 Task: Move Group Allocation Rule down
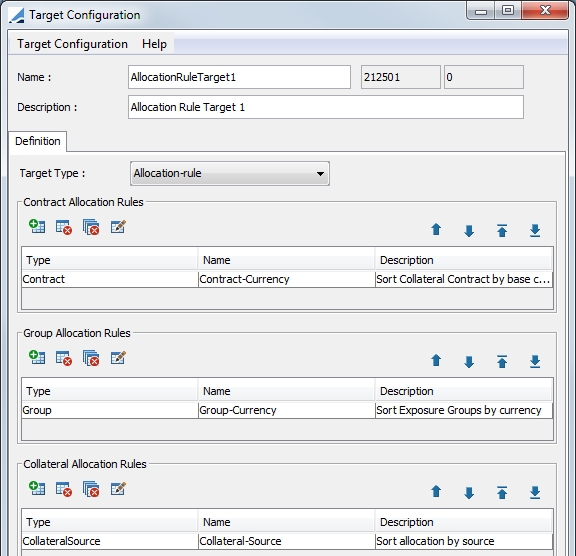[469, 362]
